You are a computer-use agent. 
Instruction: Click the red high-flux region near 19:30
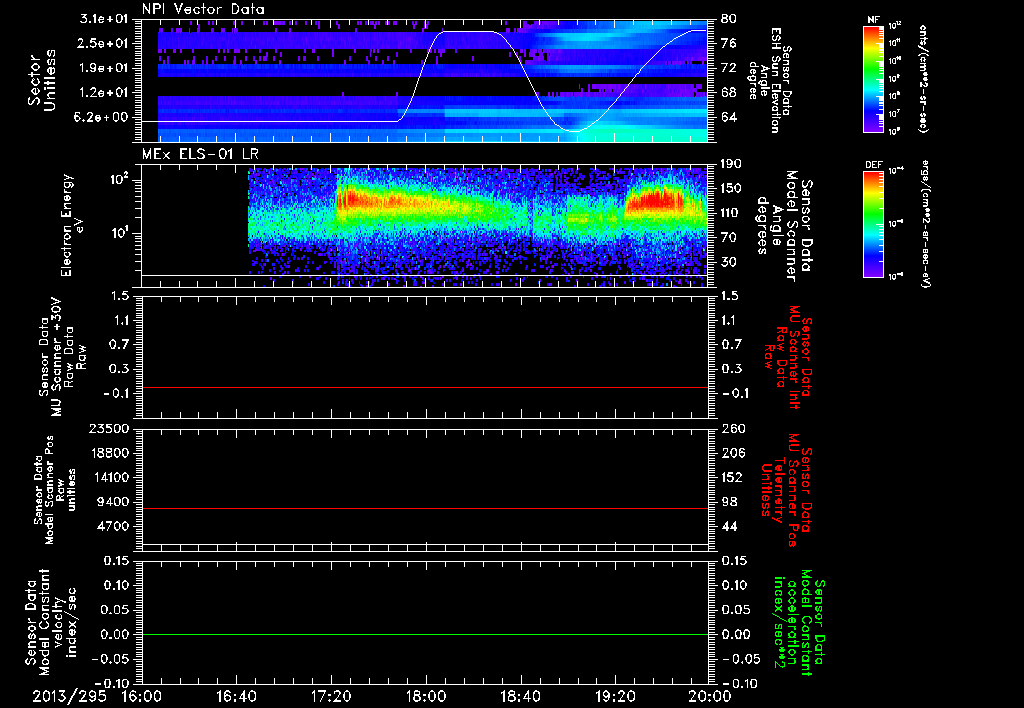point(655,199)
